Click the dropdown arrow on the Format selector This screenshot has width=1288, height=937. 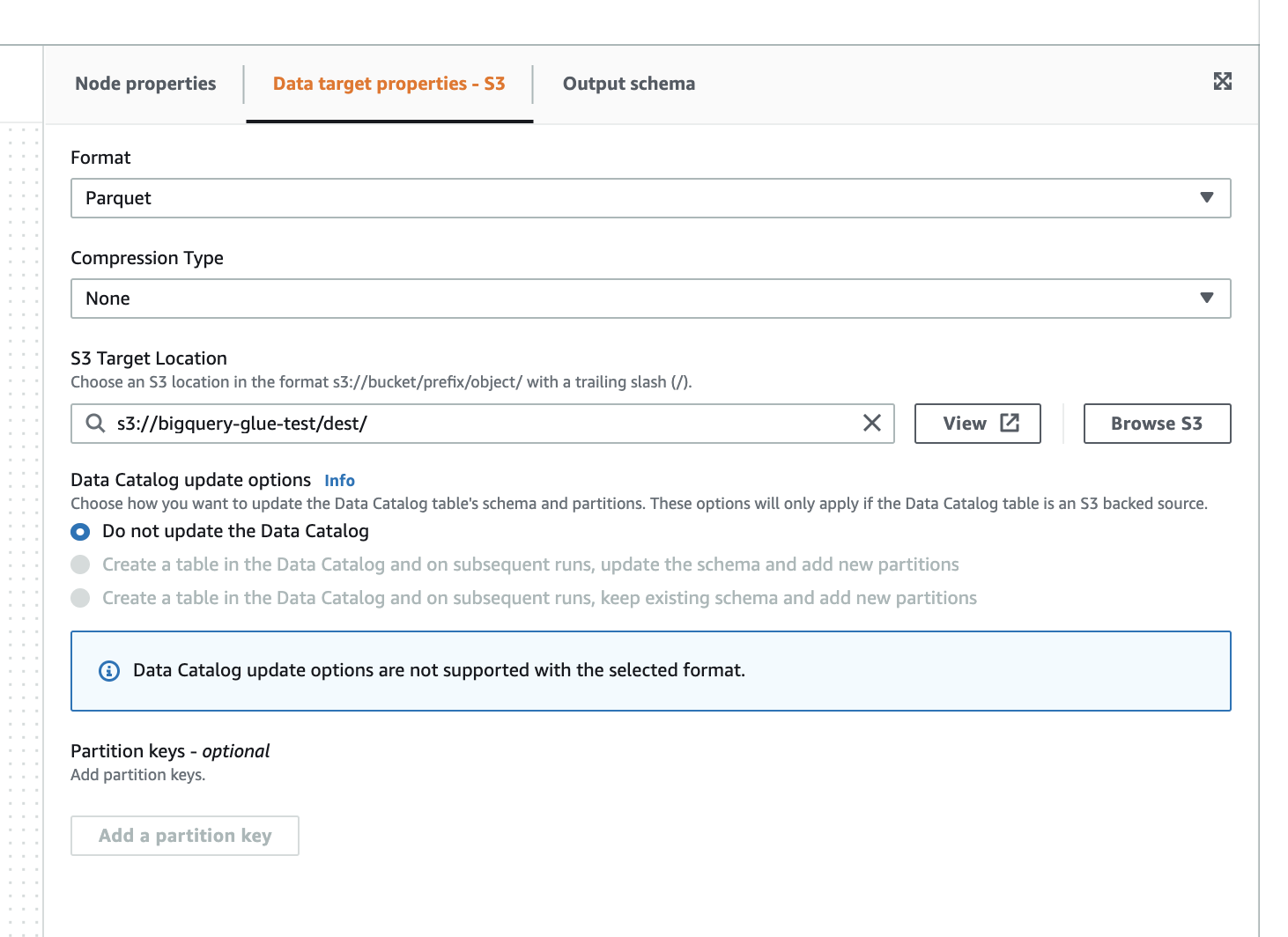click(x=1207, y=198)
